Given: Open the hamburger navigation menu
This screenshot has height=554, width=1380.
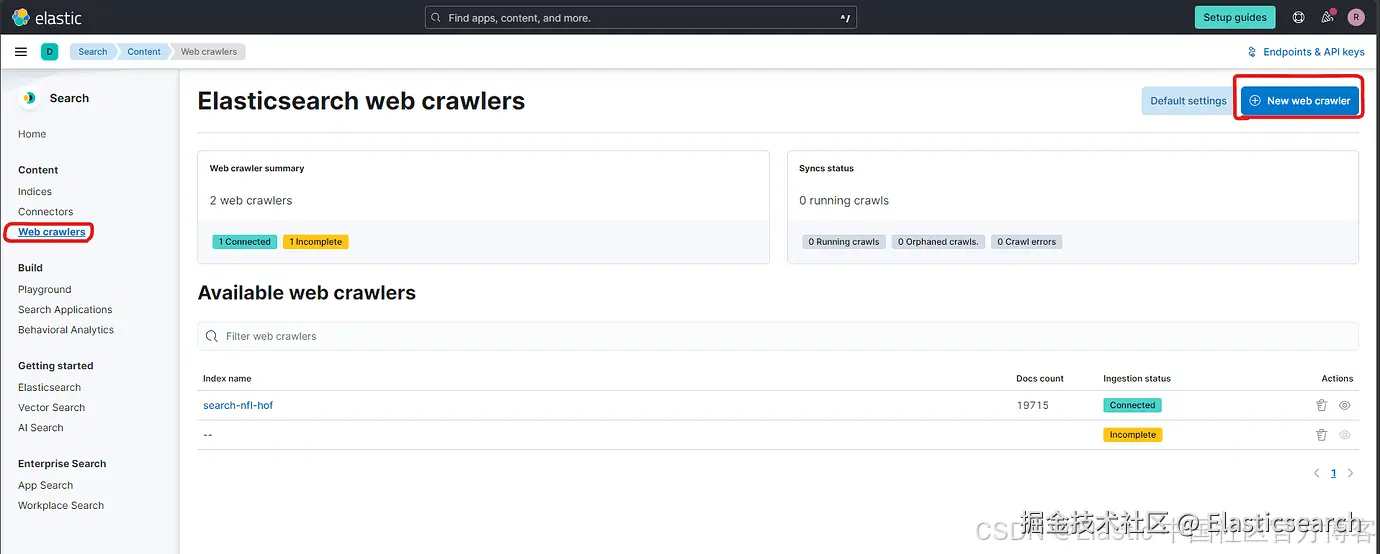Looking at the screenshot, I should click(x=21, y=52).
